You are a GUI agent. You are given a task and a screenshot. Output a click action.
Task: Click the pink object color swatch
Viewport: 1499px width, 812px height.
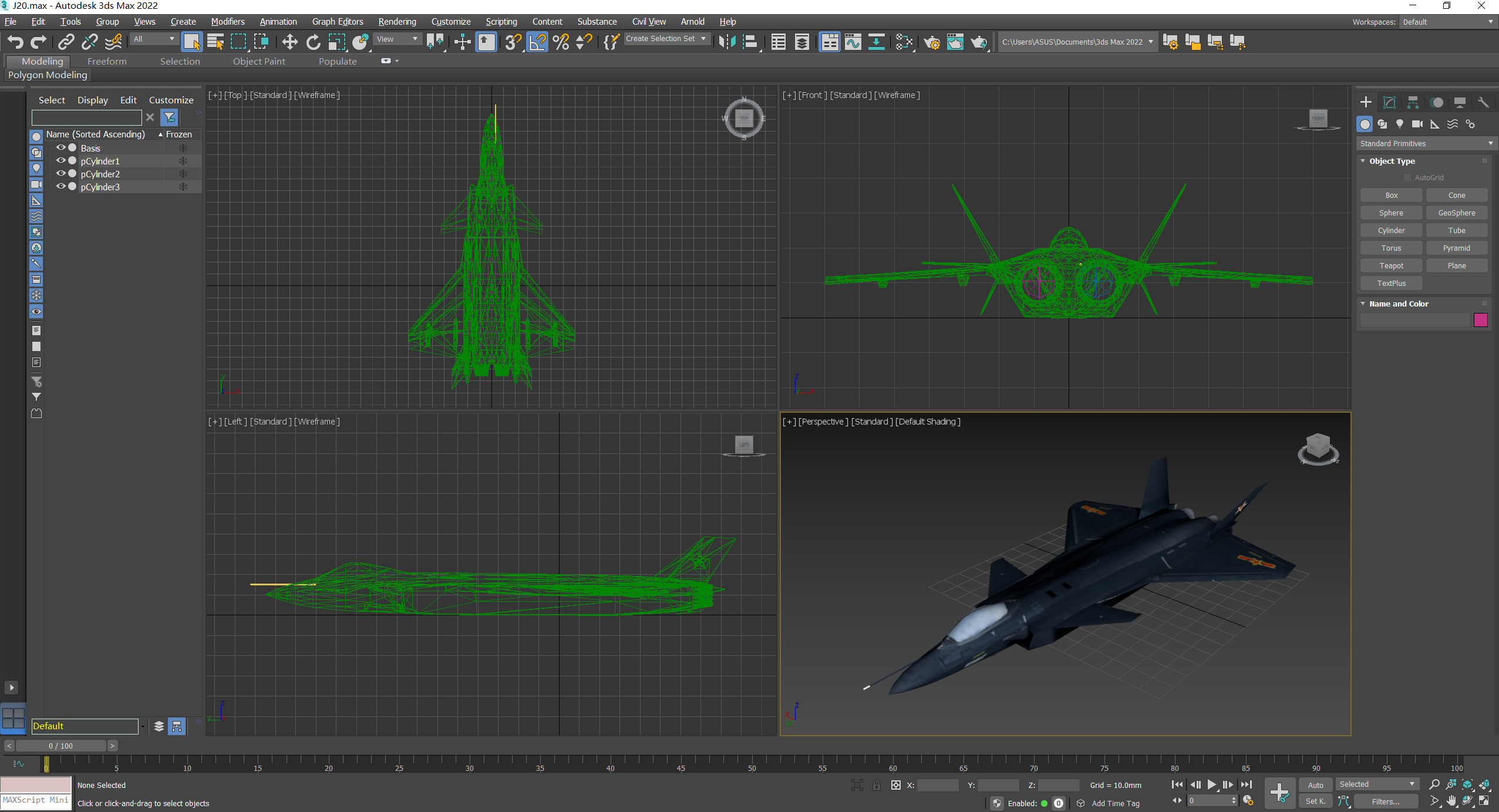(x=1480, y=320)
